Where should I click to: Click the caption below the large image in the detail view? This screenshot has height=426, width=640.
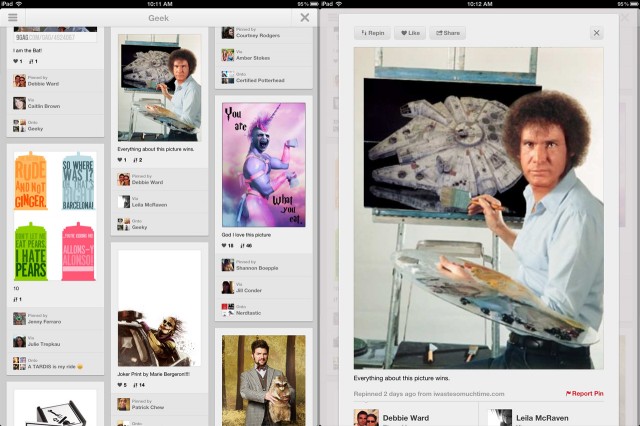402,378
